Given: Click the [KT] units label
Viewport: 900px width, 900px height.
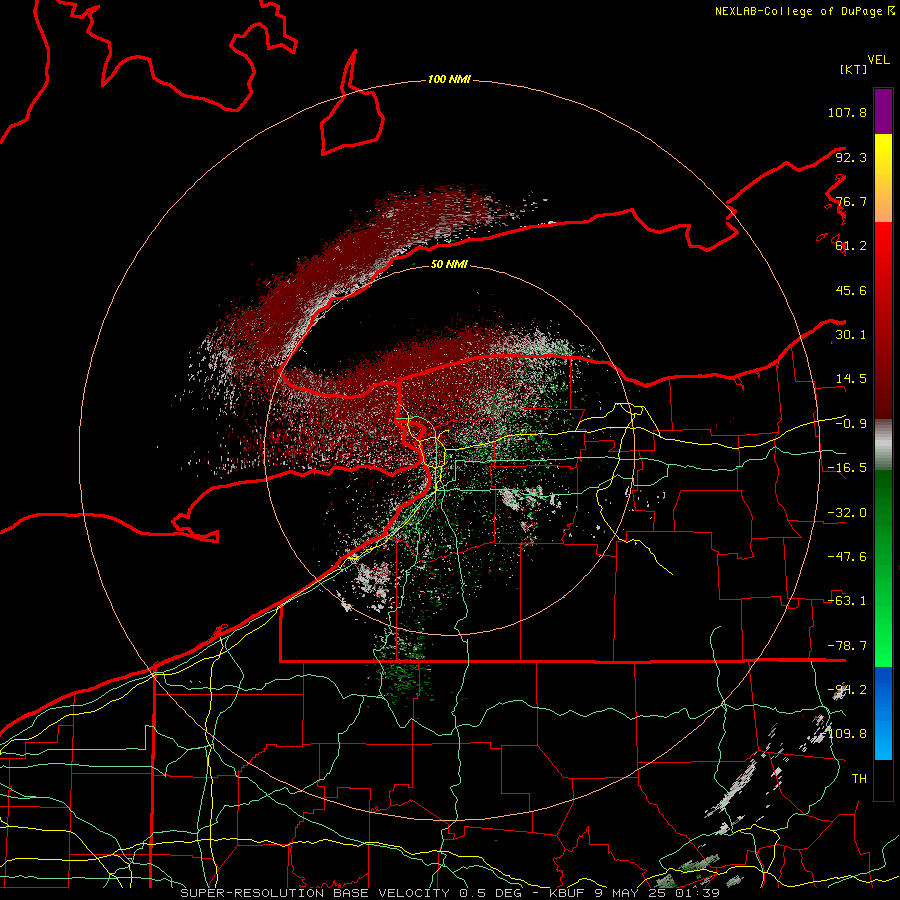Looking at the screenshot, I should (x=853, y=69).
